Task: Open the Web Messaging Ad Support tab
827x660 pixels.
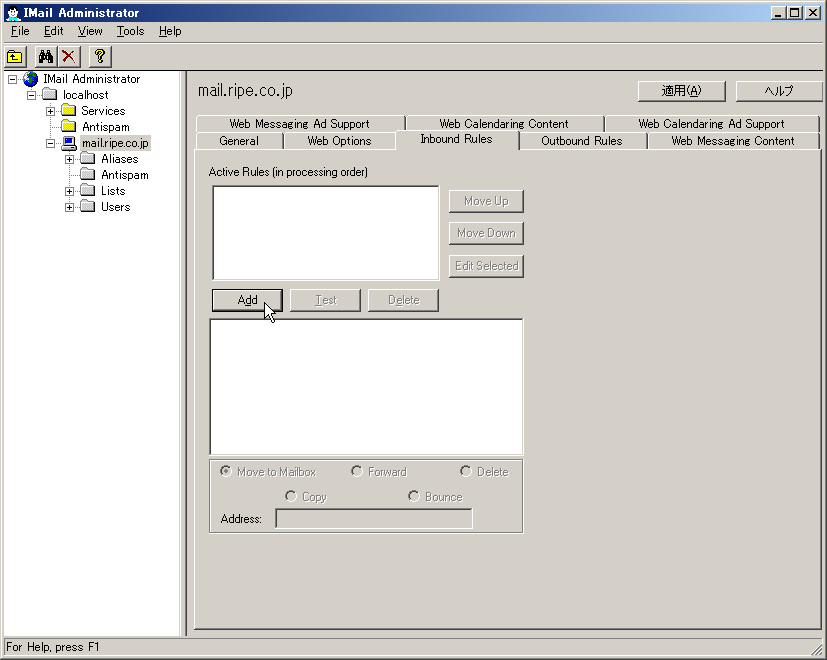Action: pos(300,124)
